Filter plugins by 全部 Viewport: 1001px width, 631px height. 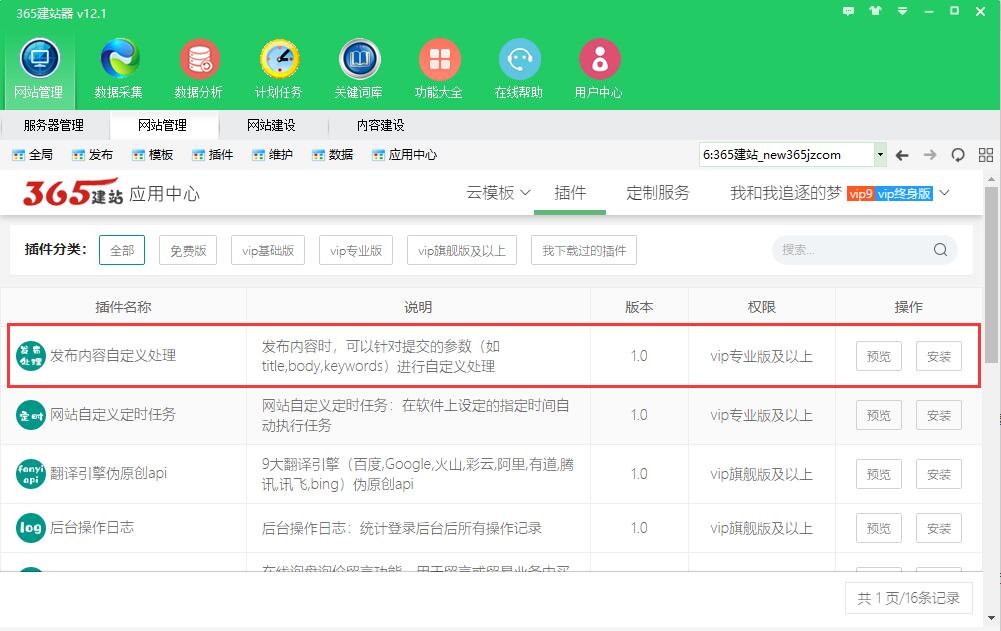(122, 250)
